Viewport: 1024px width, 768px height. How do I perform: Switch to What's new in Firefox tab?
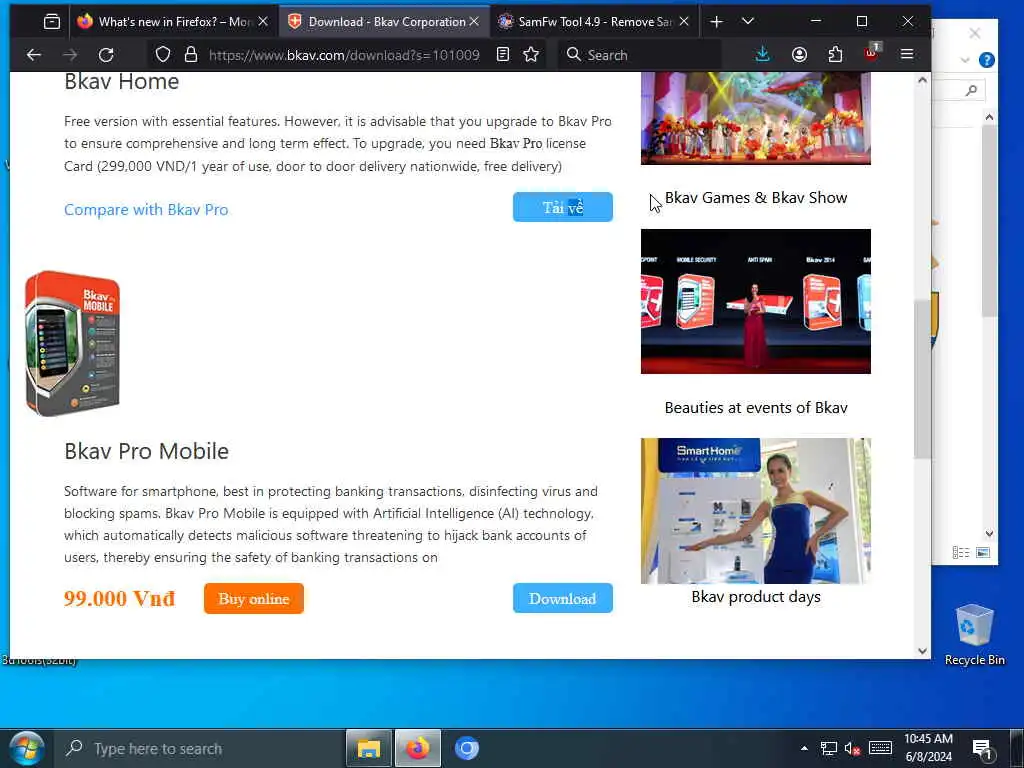click(173, 22)
